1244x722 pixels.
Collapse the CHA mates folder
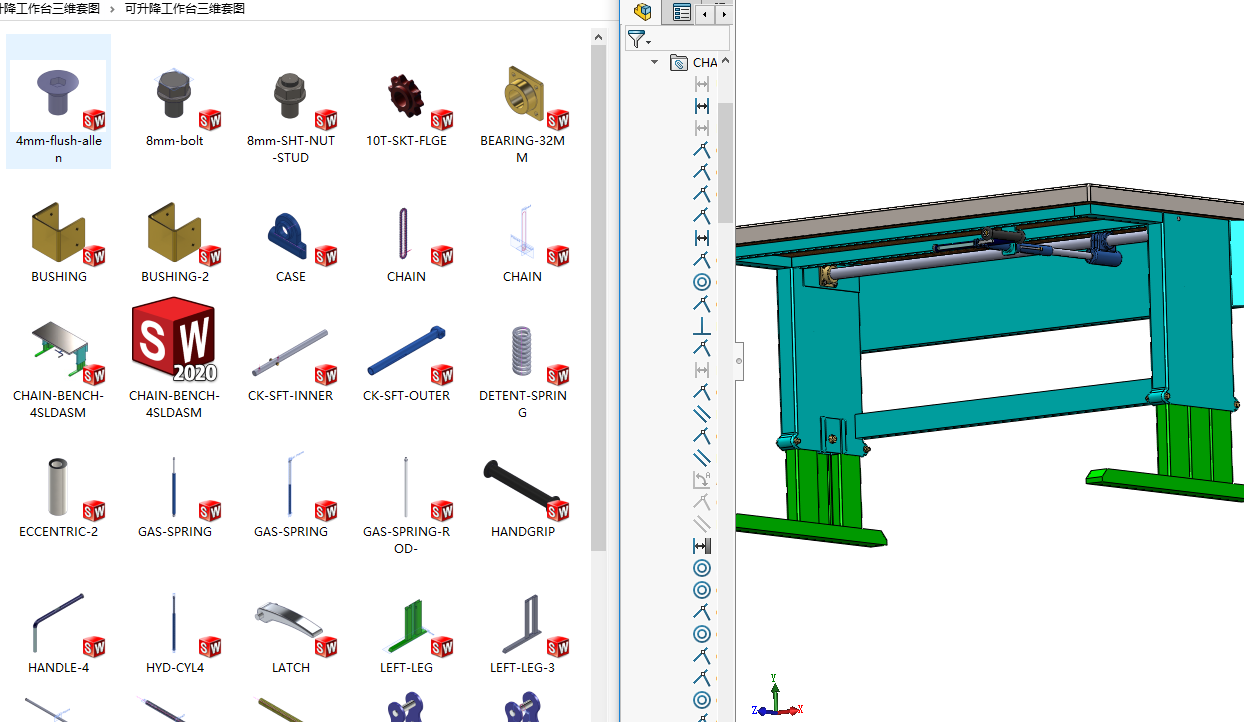pos(655,62)
